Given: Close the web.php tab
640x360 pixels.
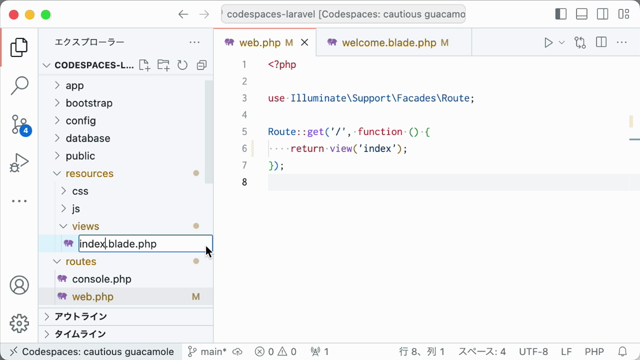Looking at the screenshot, I should (x=304, y=43).
